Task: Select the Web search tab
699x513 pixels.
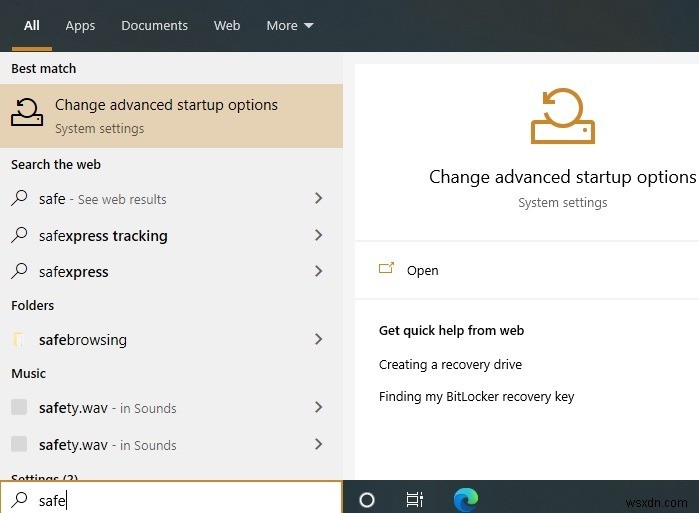Action: pos(227,26)
